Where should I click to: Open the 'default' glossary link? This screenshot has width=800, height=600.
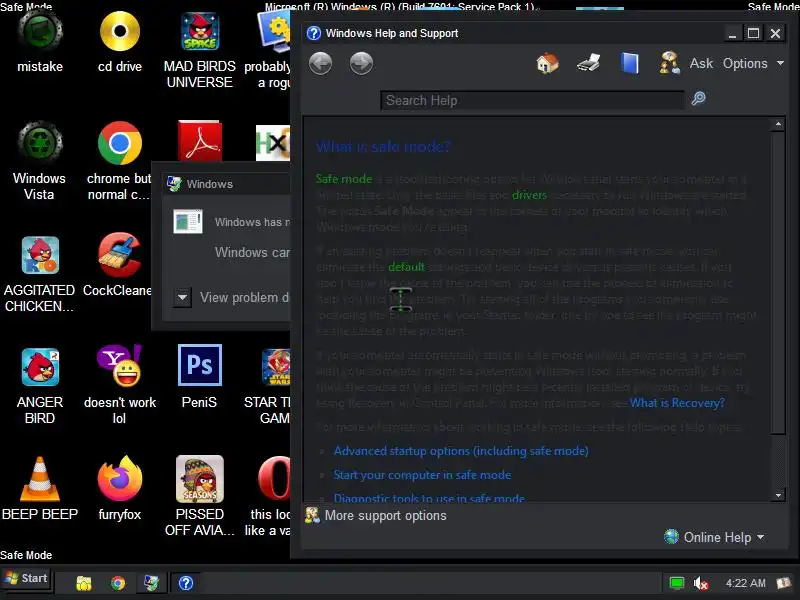(x=406, y=267)
